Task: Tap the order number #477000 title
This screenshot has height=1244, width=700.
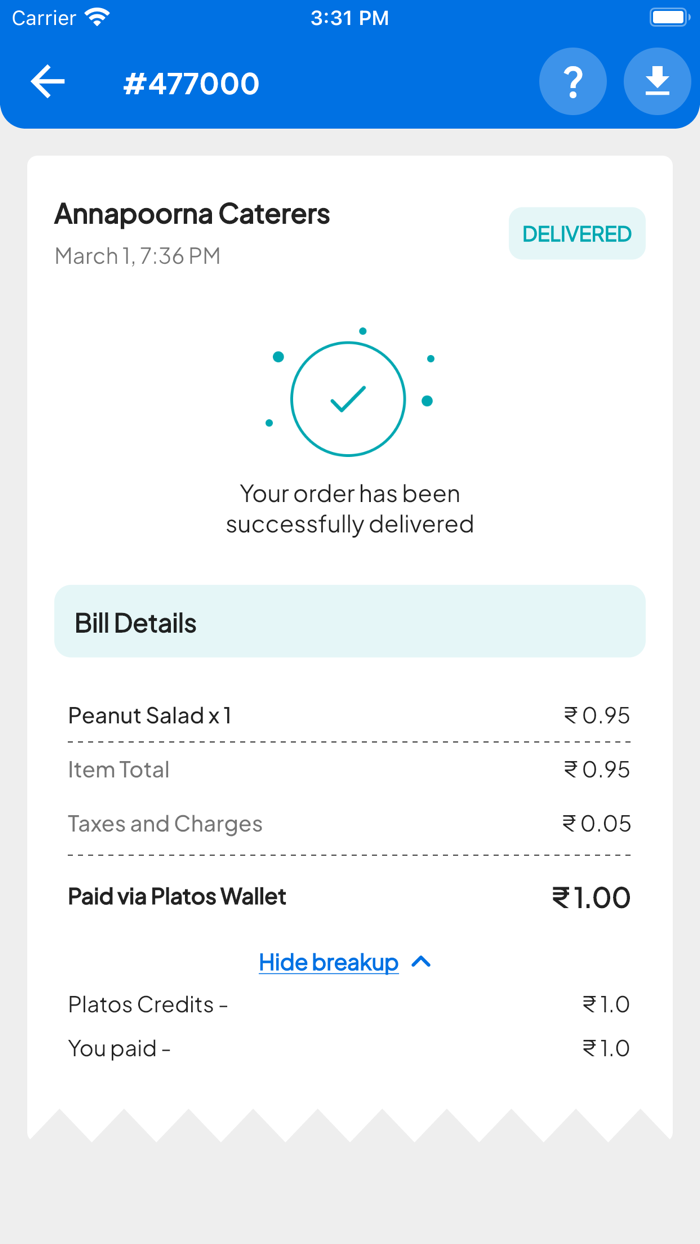Action: pyautogui.click(x=190, y=82)
